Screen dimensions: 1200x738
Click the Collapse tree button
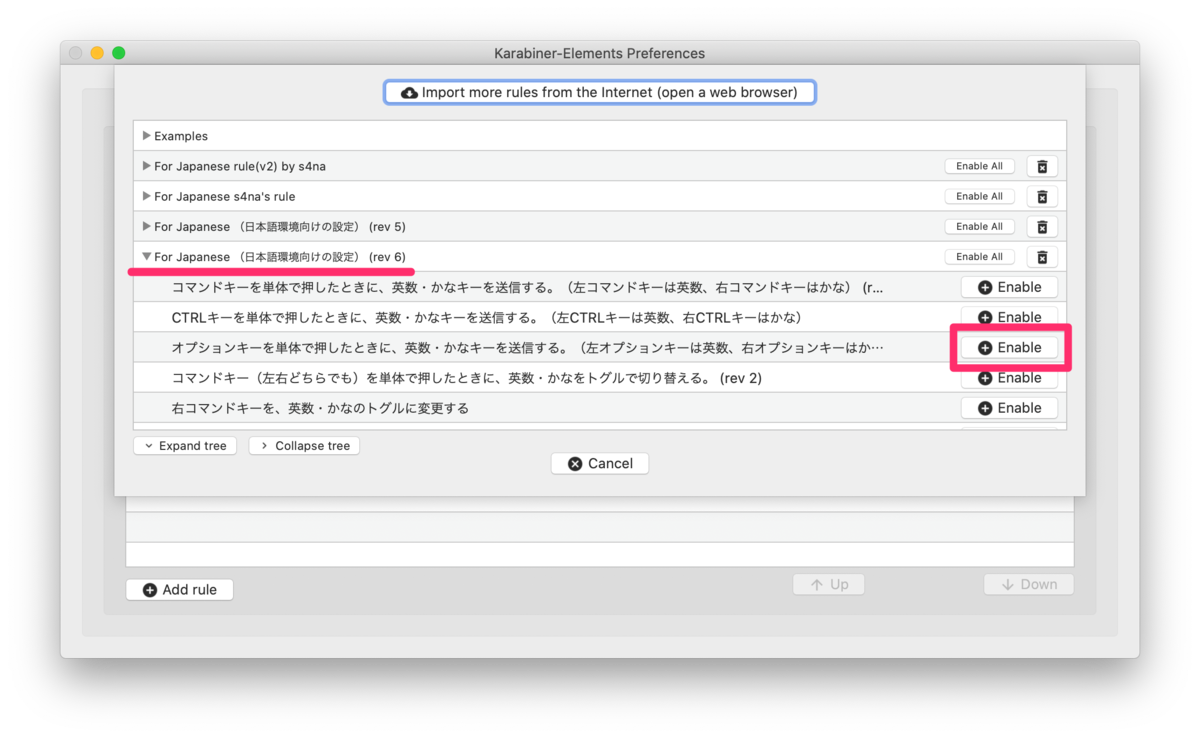click(304, 446)
